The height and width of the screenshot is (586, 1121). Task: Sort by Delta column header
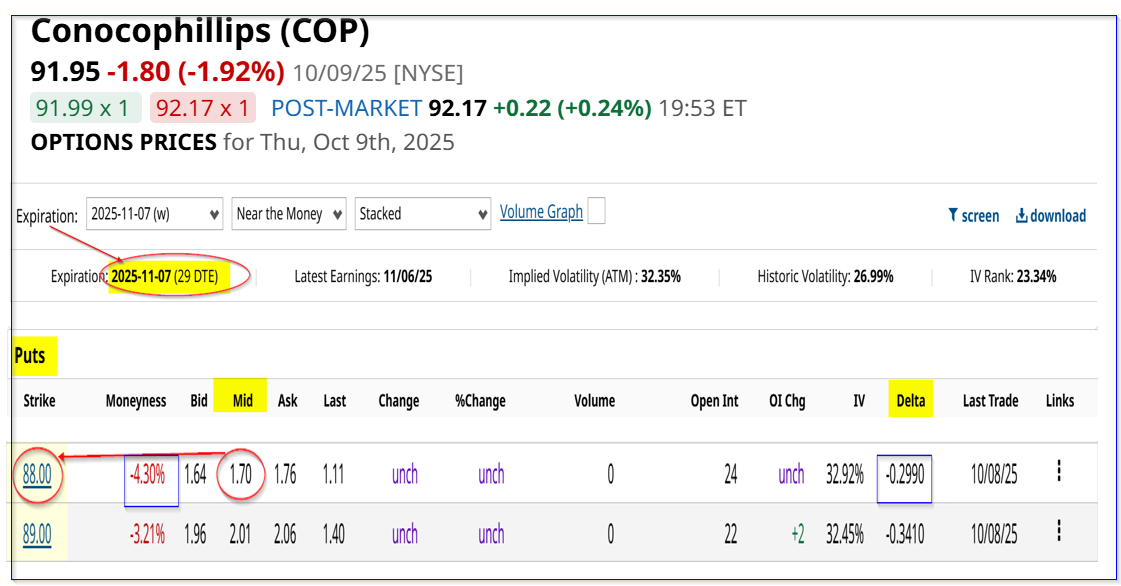click(909, 401)
